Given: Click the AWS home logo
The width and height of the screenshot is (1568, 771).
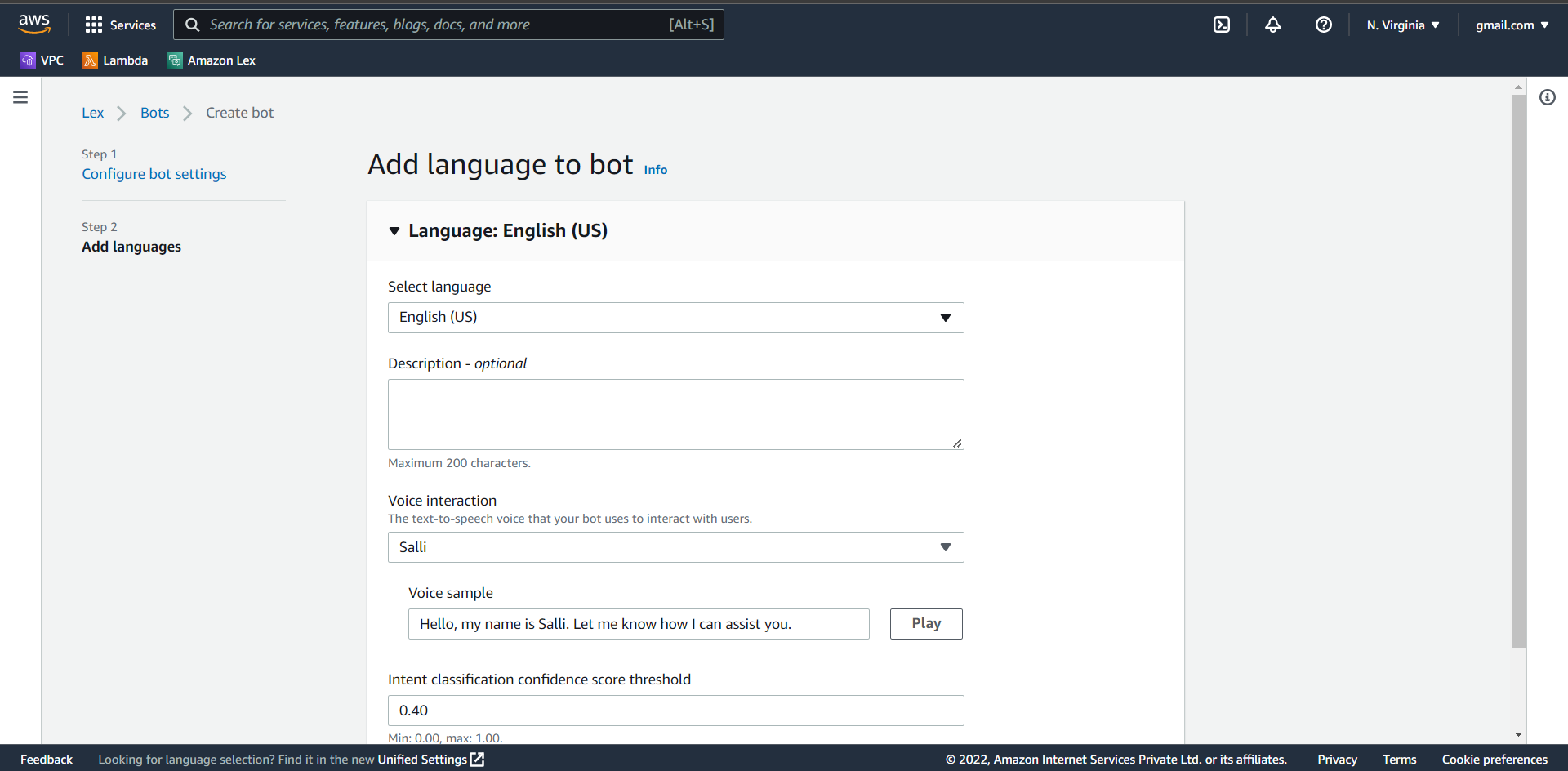Looking at the screenshot, I should click(34, 25).
